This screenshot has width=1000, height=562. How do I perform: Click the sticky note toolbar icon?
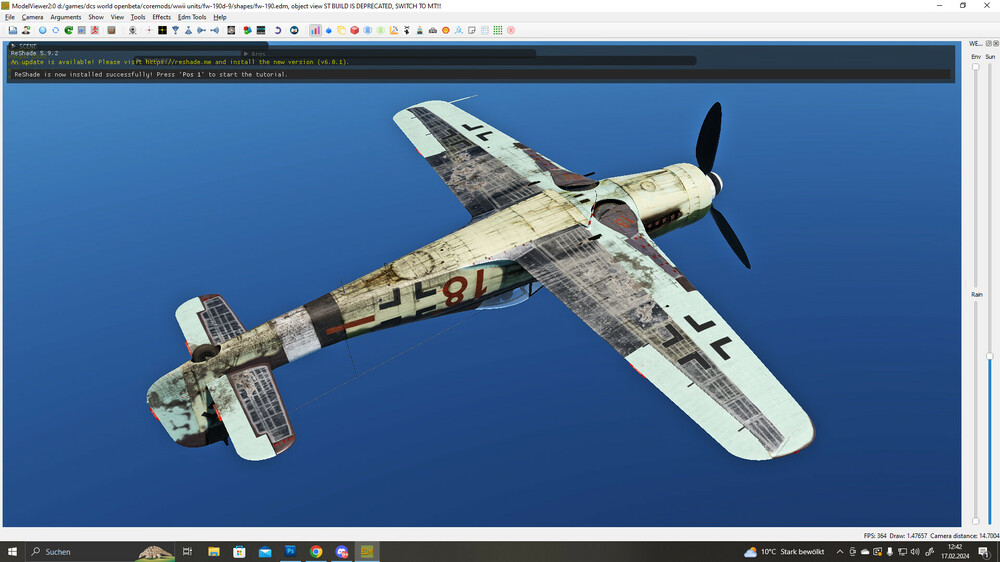(x=472, y=30)
